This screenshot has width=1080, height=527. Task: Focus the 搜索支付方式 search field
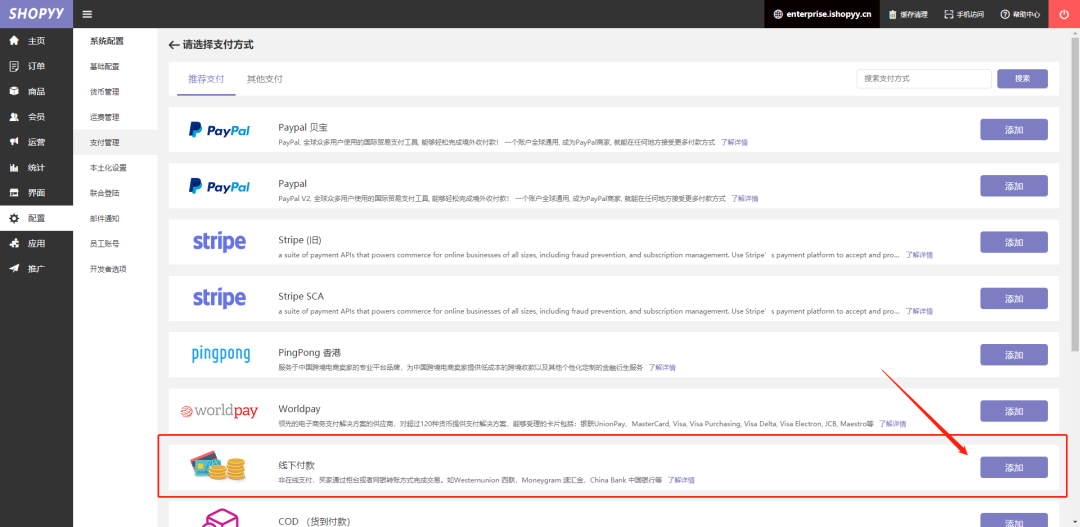coord(923,78)
